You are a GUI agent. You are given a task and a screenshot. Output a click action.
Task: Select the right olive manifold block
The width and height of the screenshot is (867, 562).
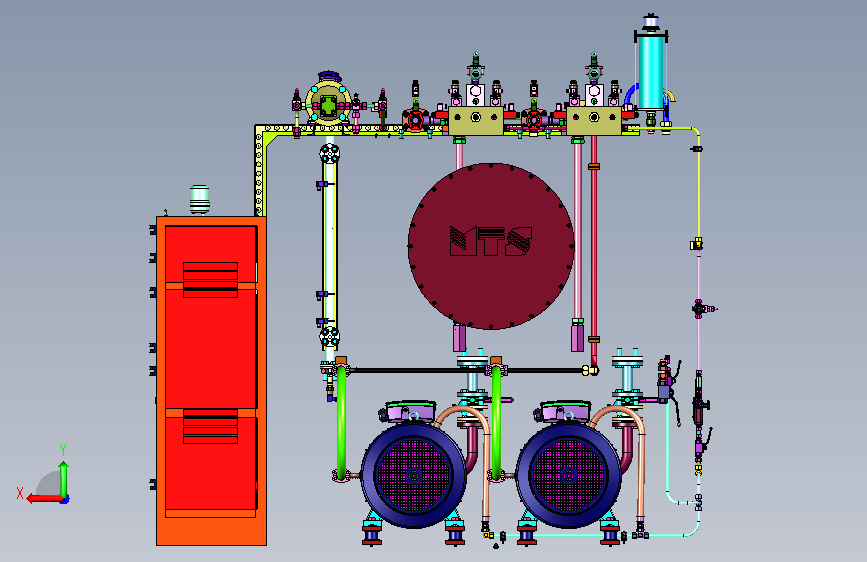[x=594, y=121]
